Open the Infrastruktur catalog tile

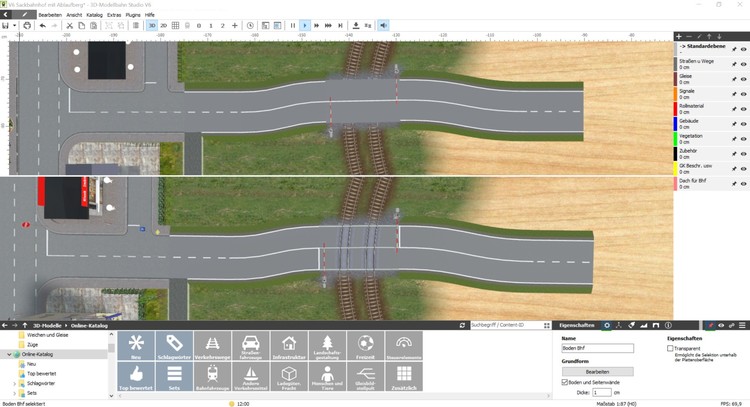(x=289, y=345)
